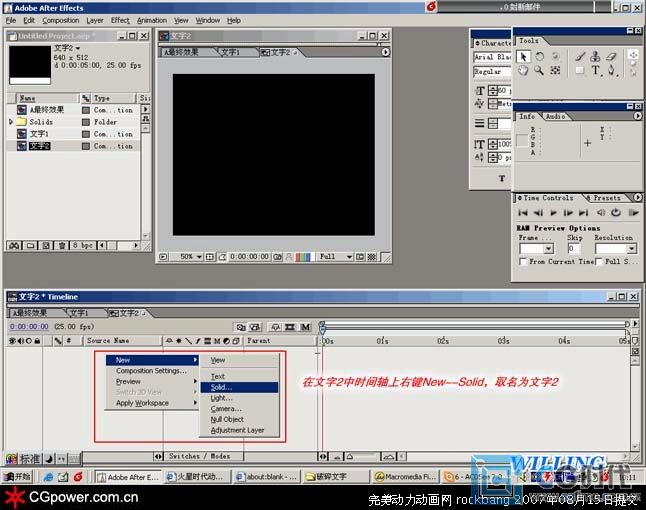Expand the Solids folder in Project

tap(11, 122)
